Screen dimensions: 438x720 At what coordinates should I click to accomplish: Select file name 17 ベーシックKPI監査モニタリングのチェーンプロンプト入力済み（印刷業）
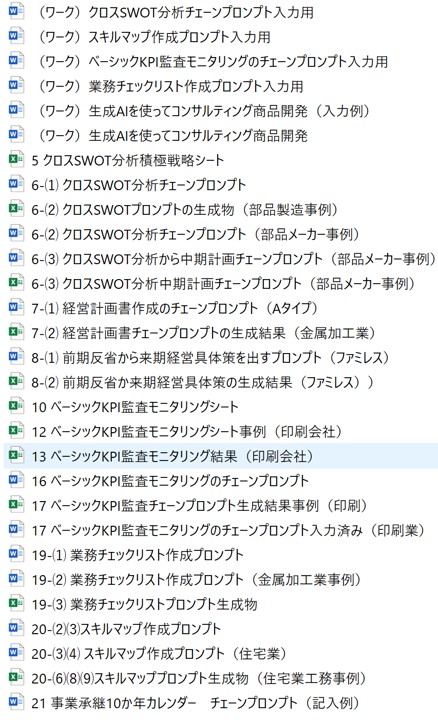(228, 530)
